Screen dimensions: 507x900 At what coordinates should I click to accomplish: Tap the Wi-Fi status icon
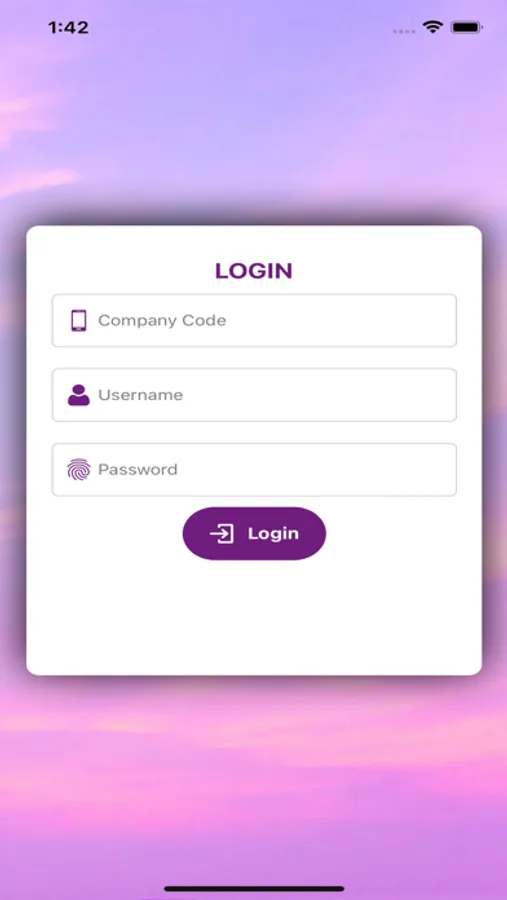point(432,27)
